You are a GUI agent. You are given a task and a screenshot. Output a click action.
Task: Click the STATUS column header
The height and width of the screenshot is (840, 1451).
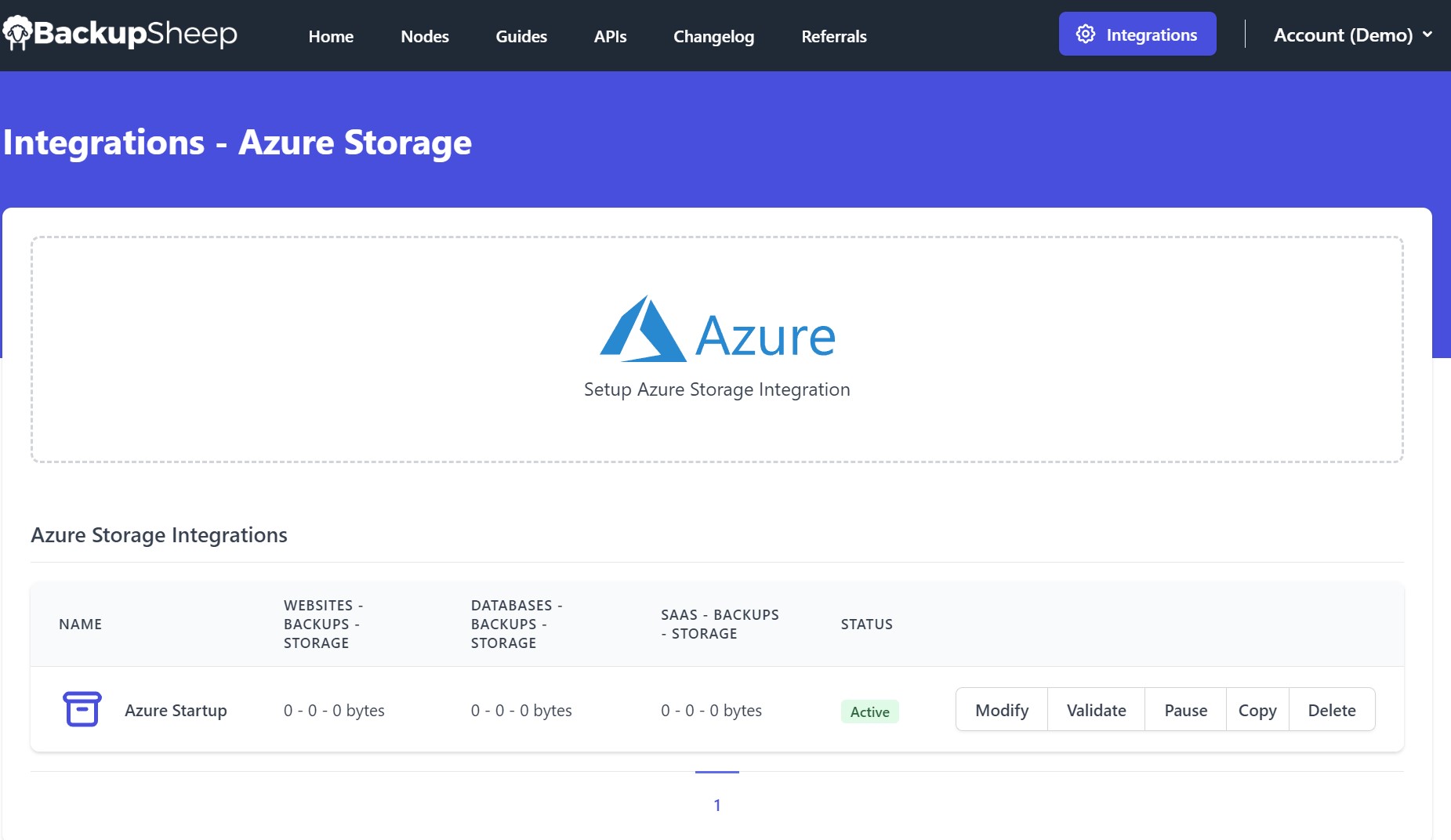[867, 624]
